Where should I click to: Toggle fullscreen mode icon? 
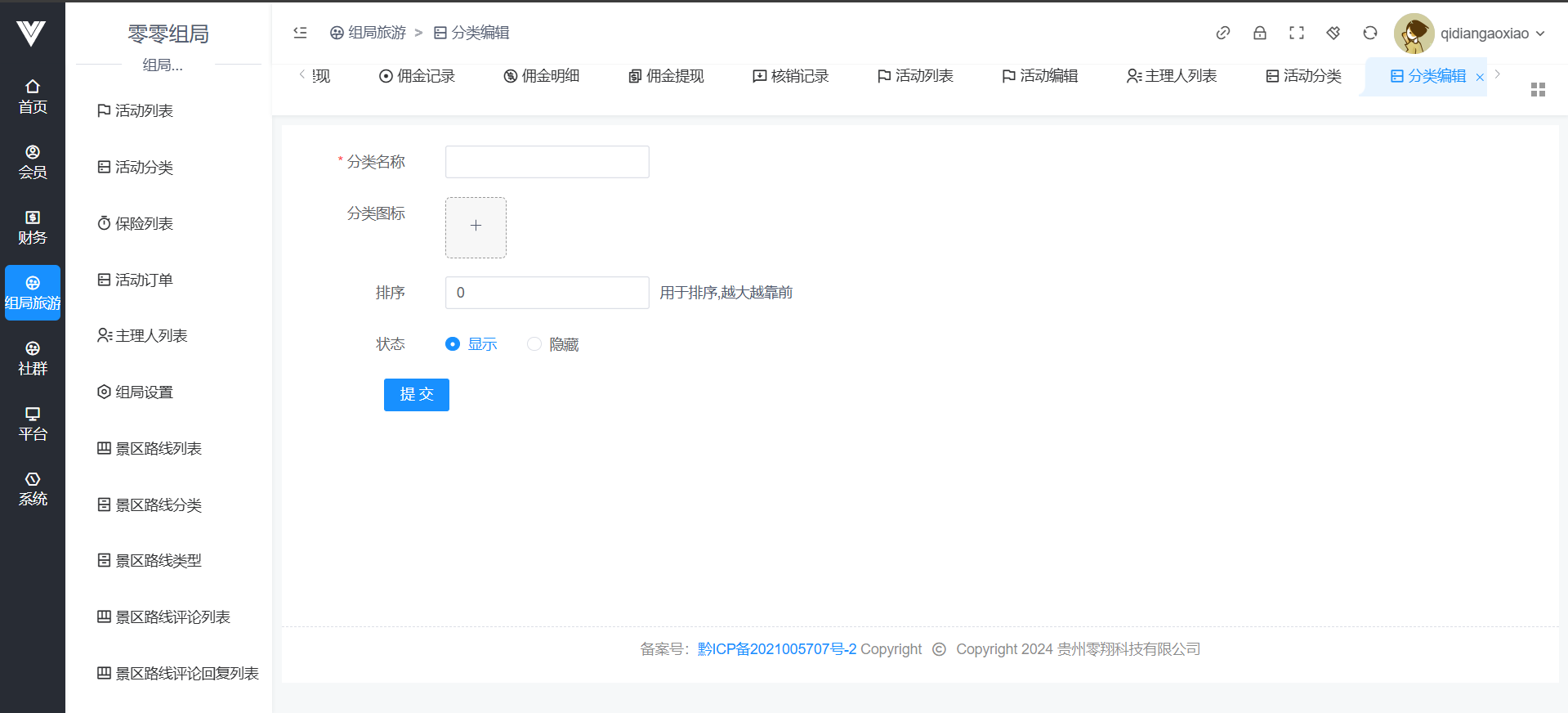(1296, 33)
